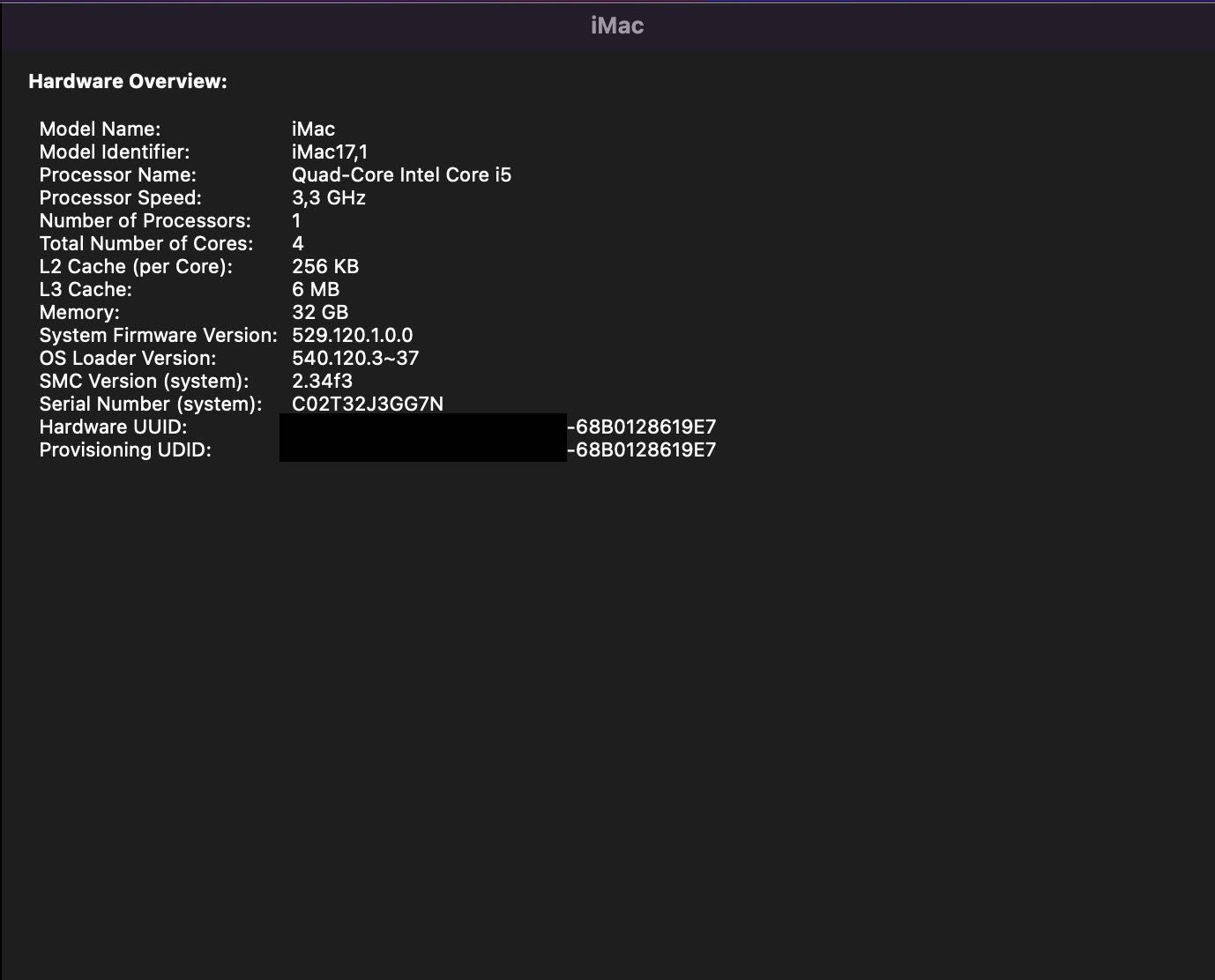Select the SMC value 2.34f3
This screenshot has height=980, width=1215.
point(322,381)
